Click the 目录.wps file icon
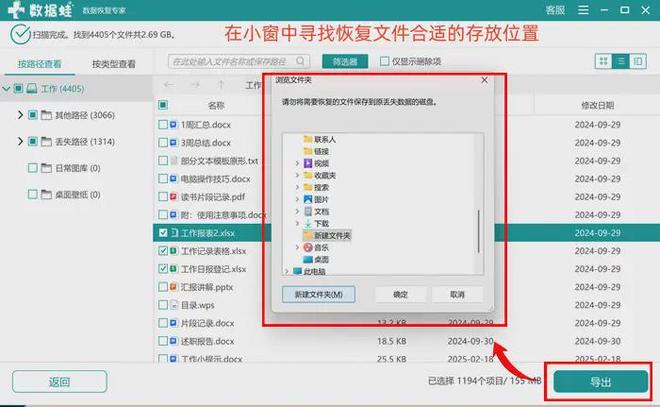The height and width of the screenshot is (407, 660). (x=173, y=305)
